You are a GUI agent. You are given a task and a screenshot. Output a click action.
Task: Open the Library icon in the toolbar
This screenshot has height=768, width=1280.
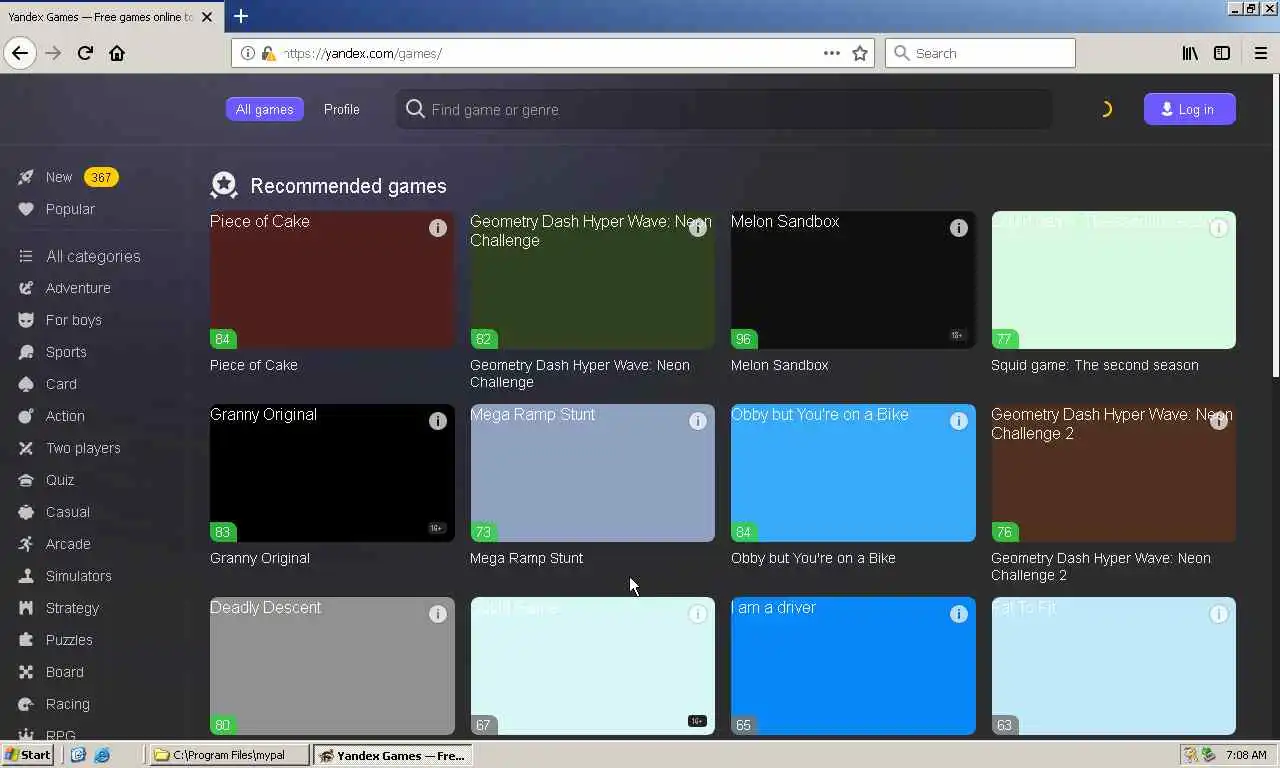(x=1190, y=53)
